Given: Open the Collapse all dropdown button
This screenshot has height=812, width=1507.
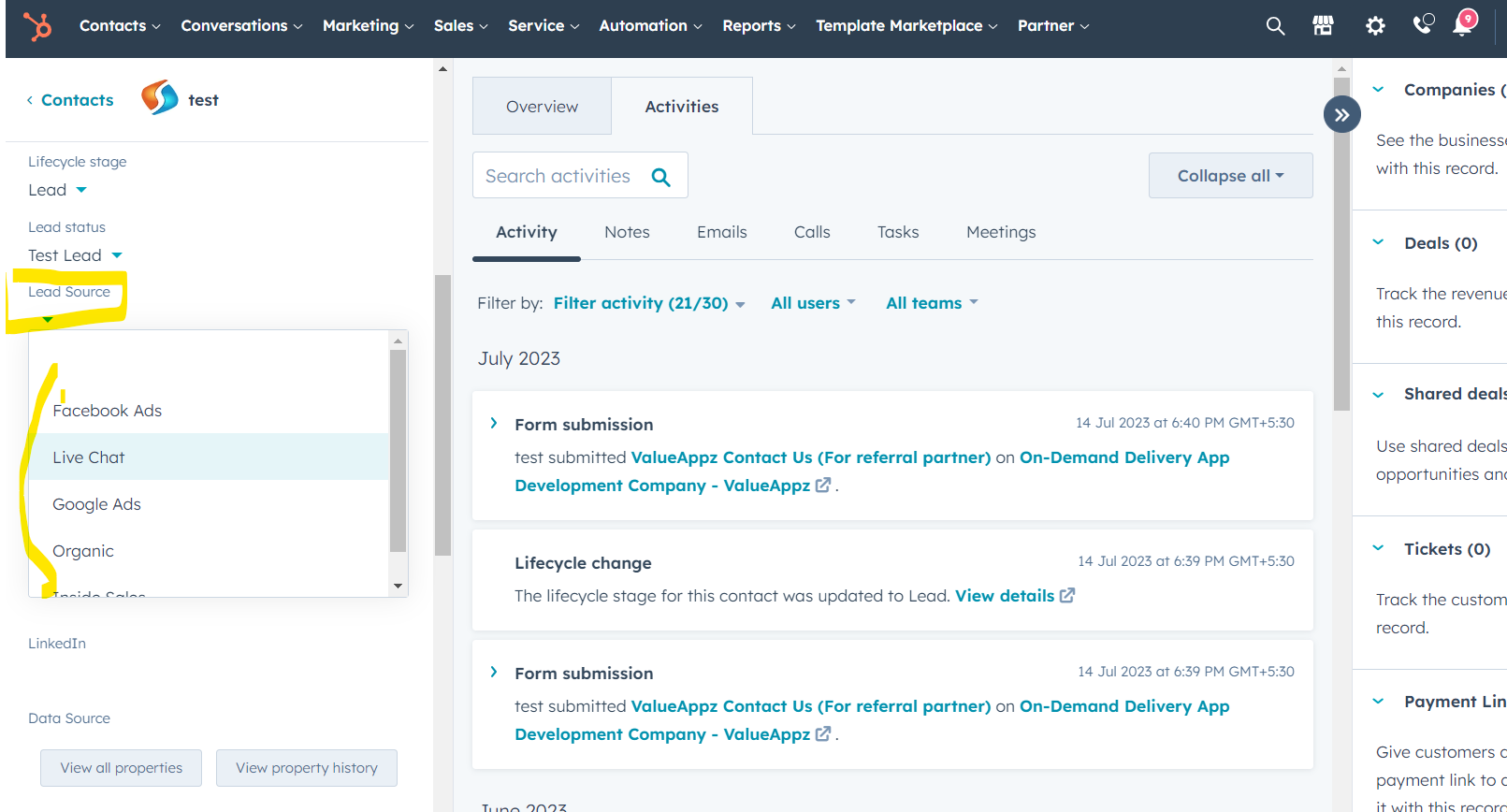Looking at the screenshot, I should [1230, 176].
